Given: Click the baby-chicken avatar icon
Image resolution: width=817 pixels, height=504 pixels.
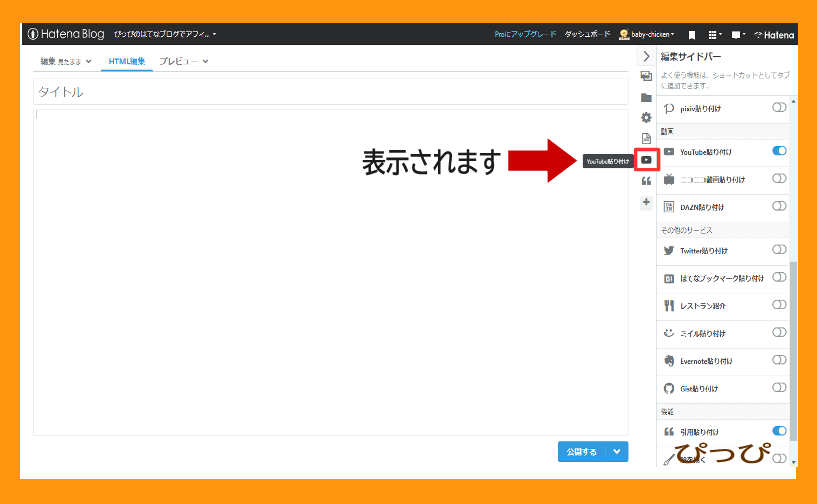Looking at the screenshot, I should pos(624,34).
